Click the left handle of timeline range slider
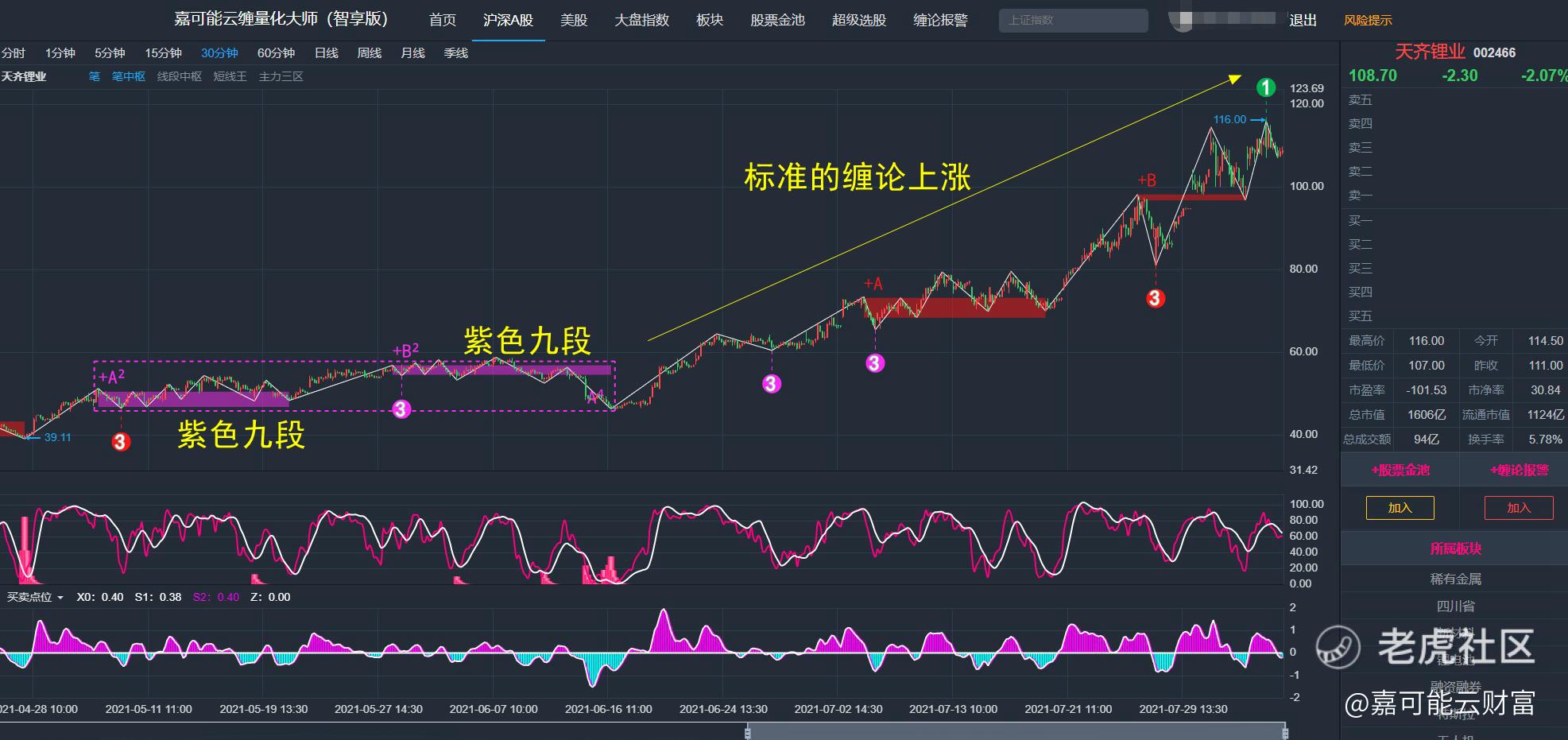This screenshot has width=1568, height=740. pyautogui.click(x=748, y=733)
